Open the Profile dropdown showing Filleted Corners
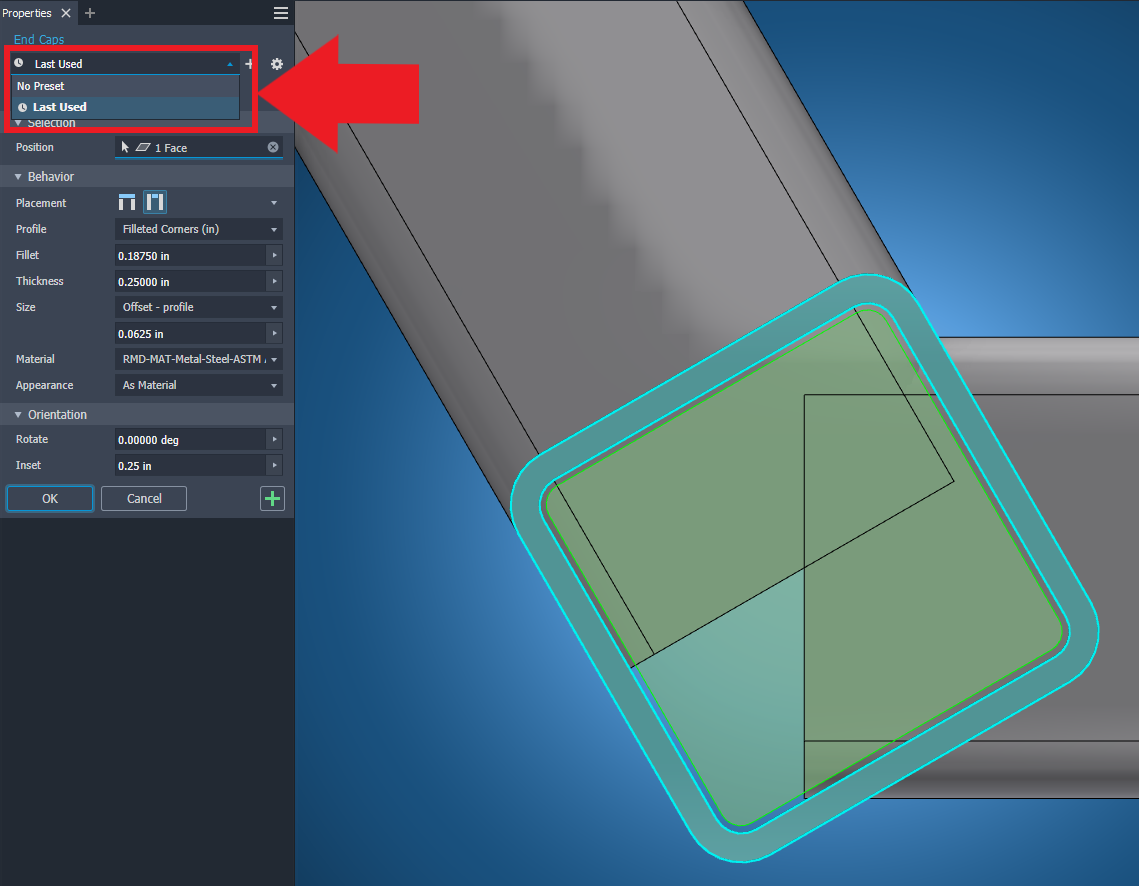 [x=197, y=229]
